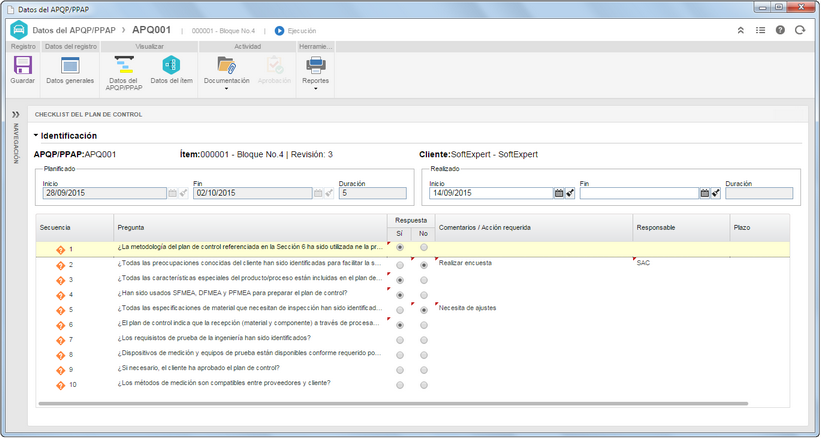Clear the Realizado Fin date with the eraser icon
The width and height of the screenshot is (821, 438).
click(715, 193)
